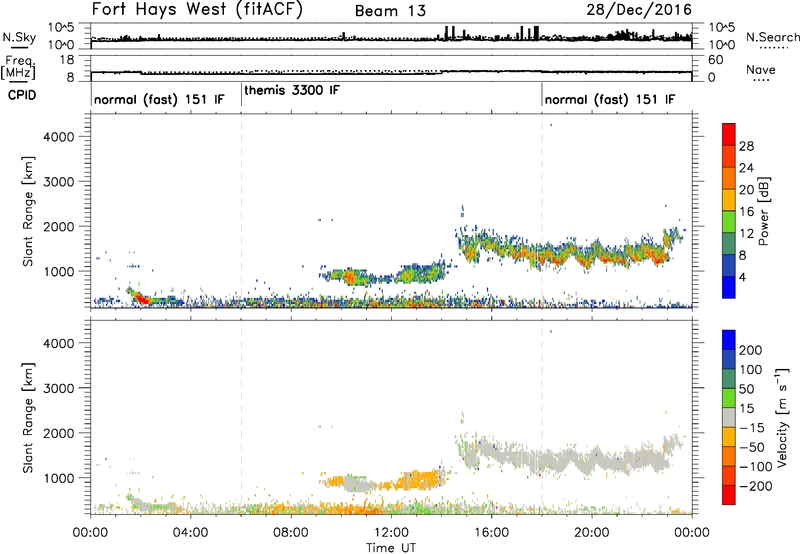
Task: Click the "16:00" time tick label
Action: 491,533
